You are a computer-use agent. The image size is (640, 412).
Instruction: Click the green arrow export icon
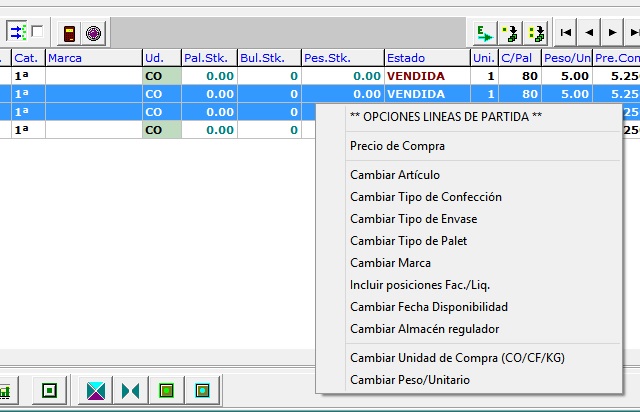click(486, 33)
